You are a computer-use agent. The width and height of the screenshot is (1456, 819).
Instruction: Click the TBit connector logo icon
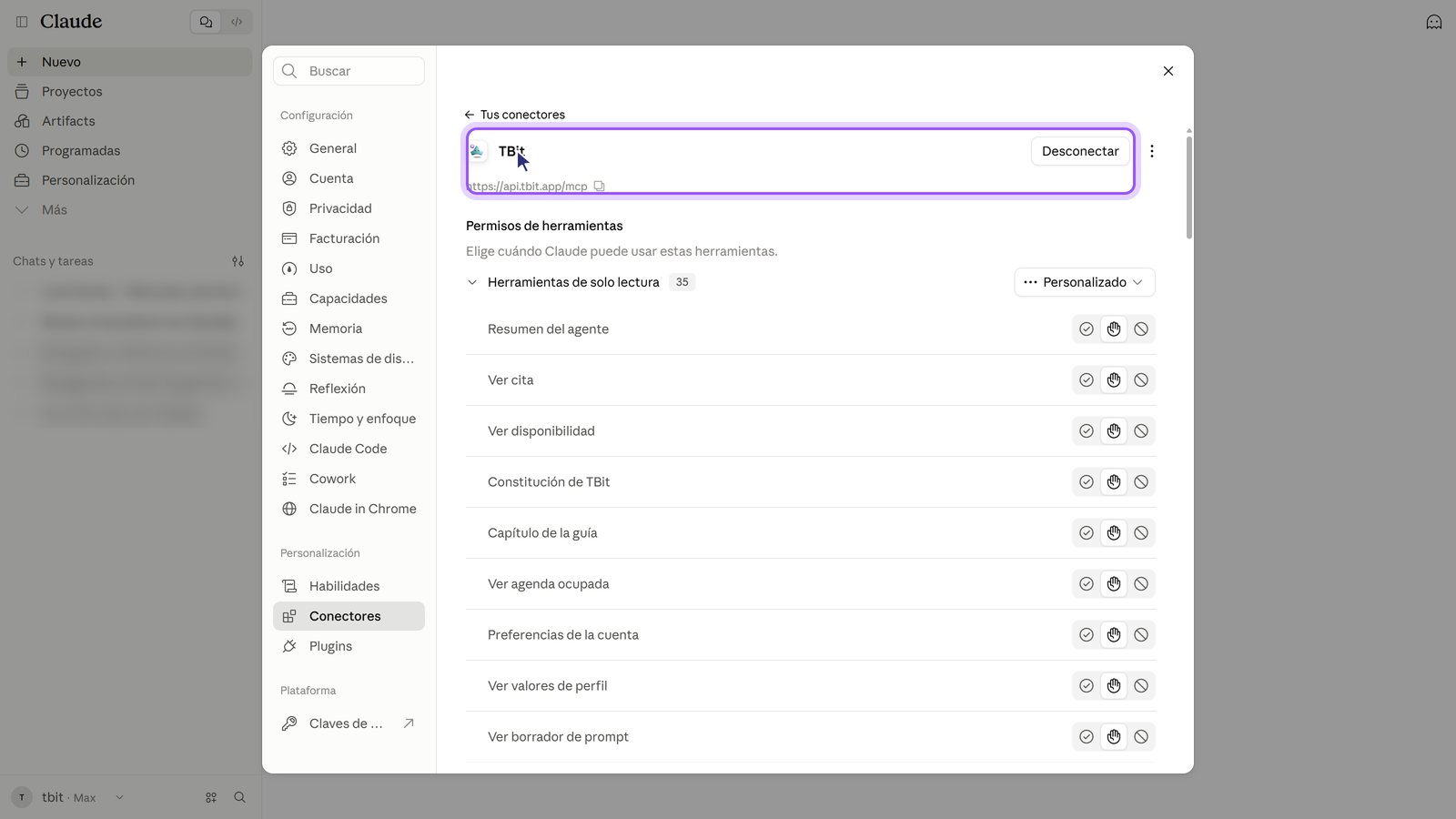(x=477, y=151)
